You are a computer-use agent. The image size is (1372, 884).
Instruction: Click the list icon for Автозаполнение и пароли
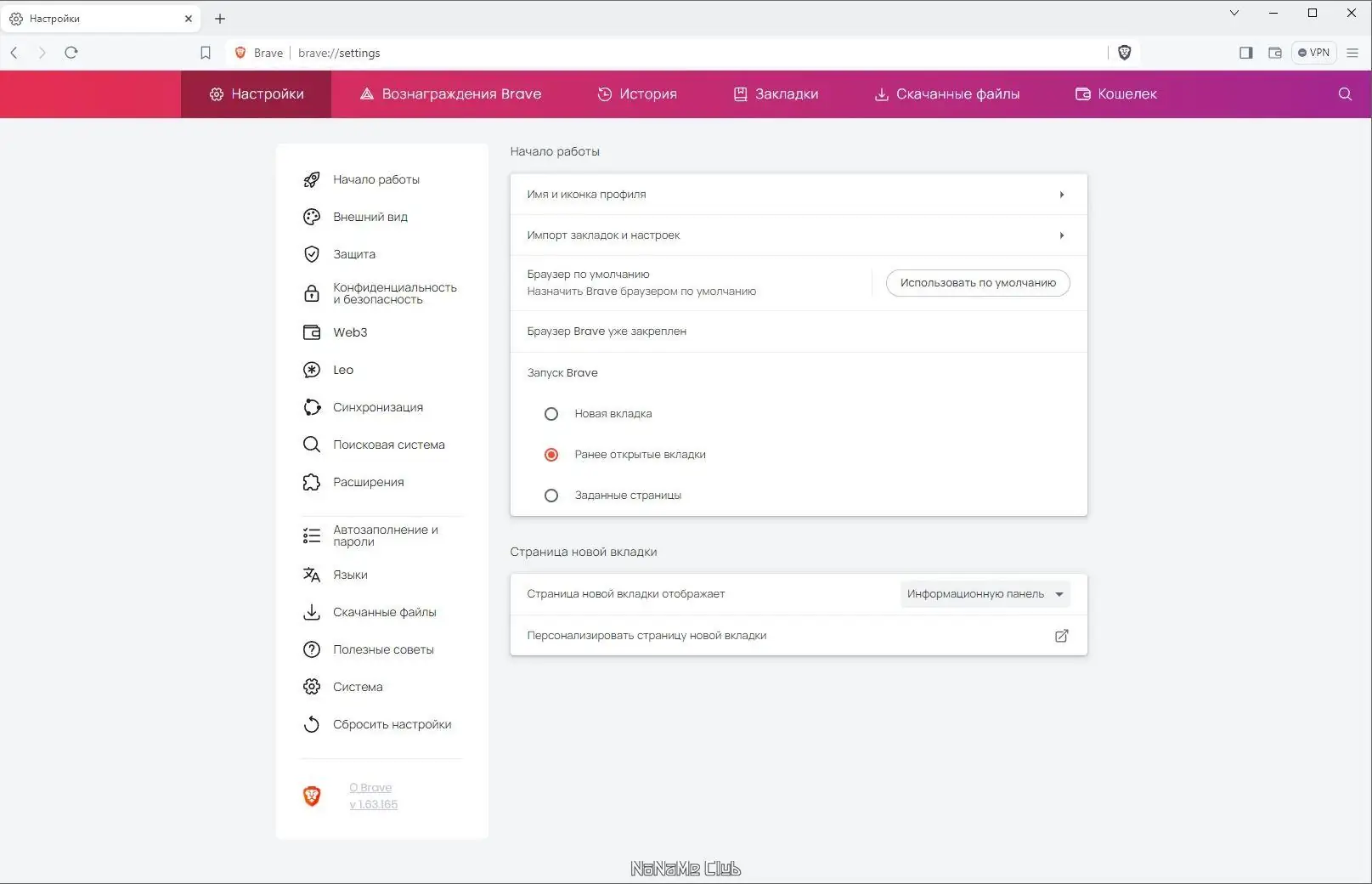click(312, 535)
